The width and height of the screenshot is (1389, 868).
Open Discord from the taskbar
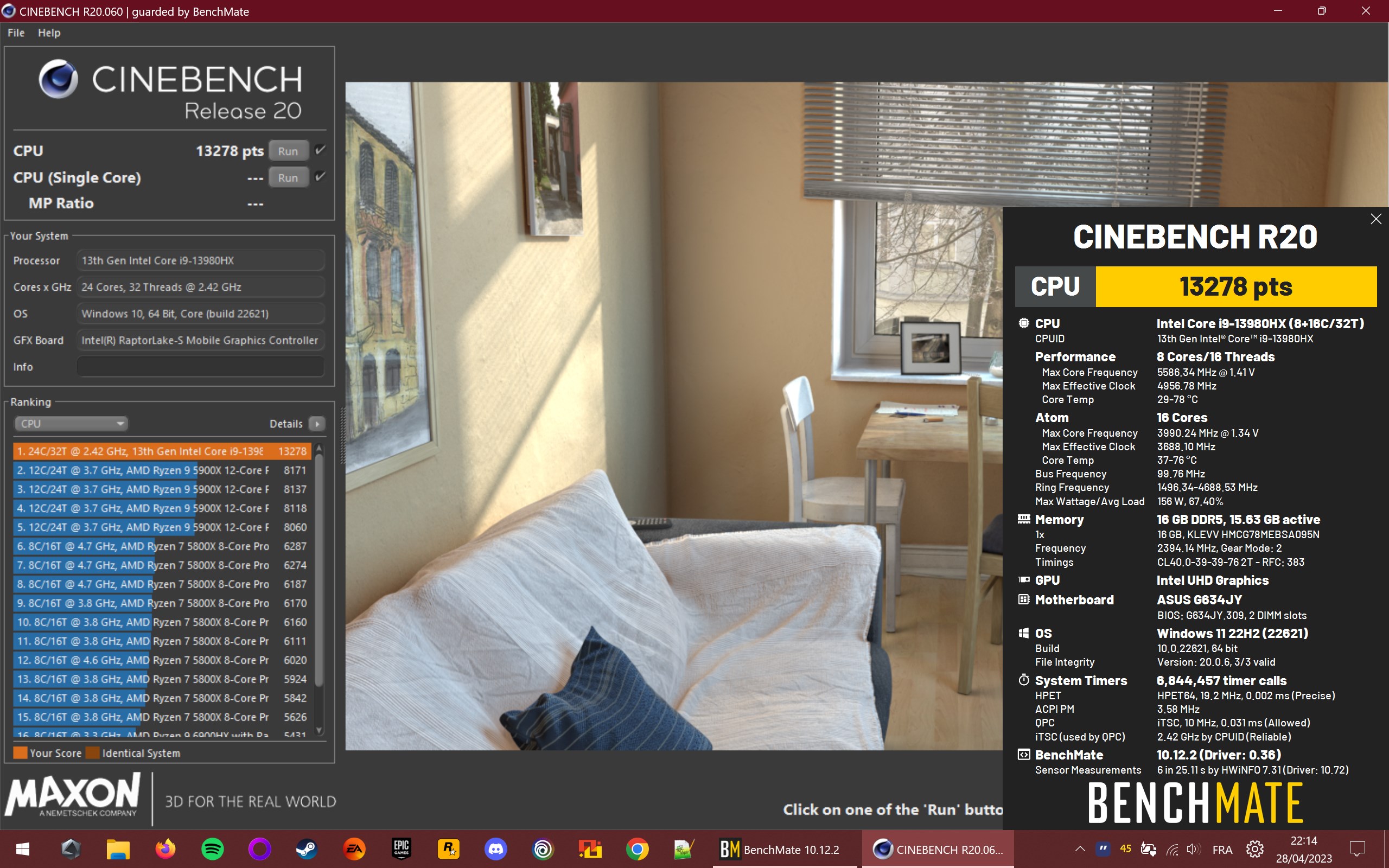pyautogui.click(x=495, y=849)
